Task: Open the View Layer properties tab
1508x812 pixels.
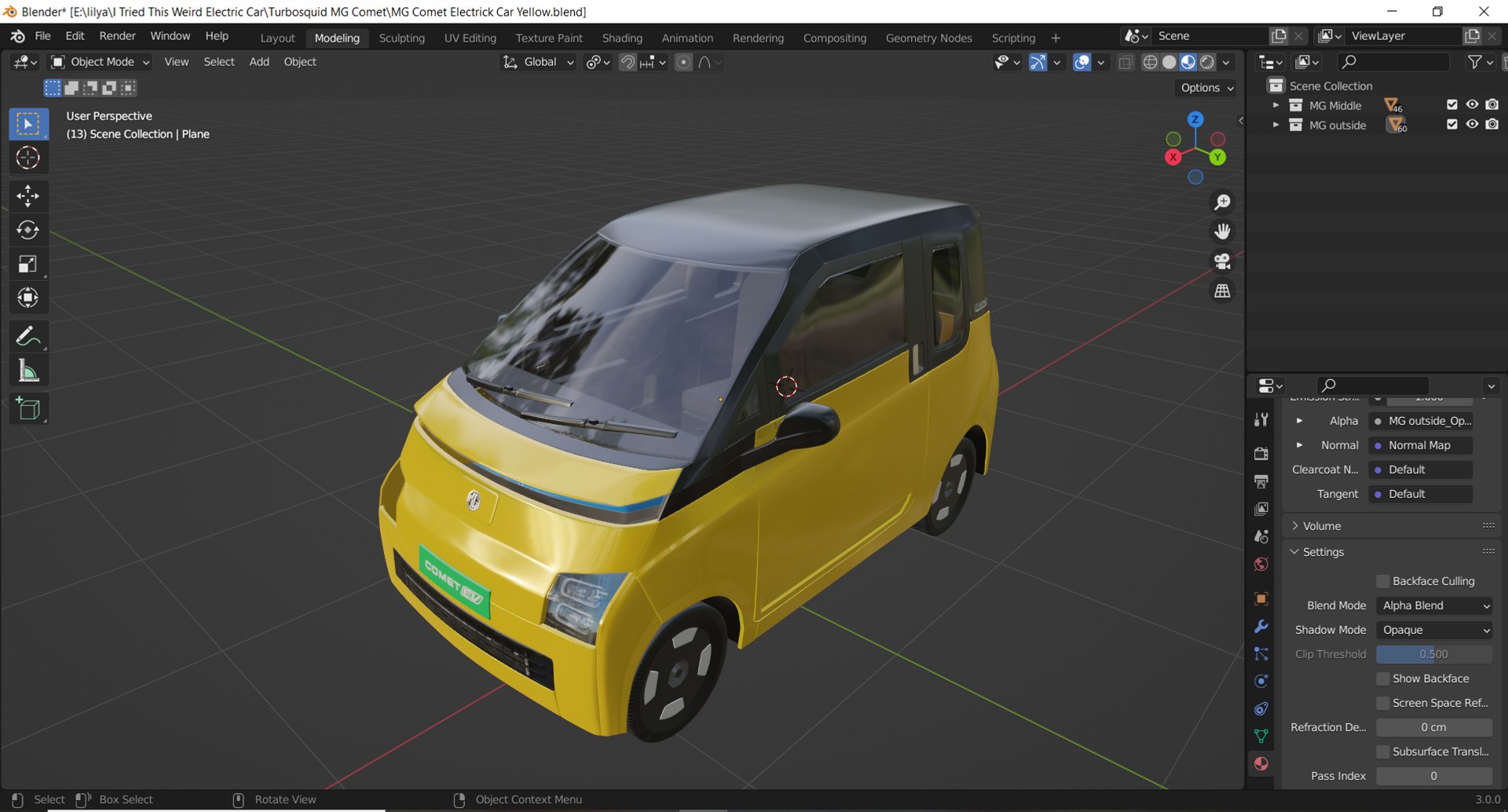Action: click(x=1261, y=509)
